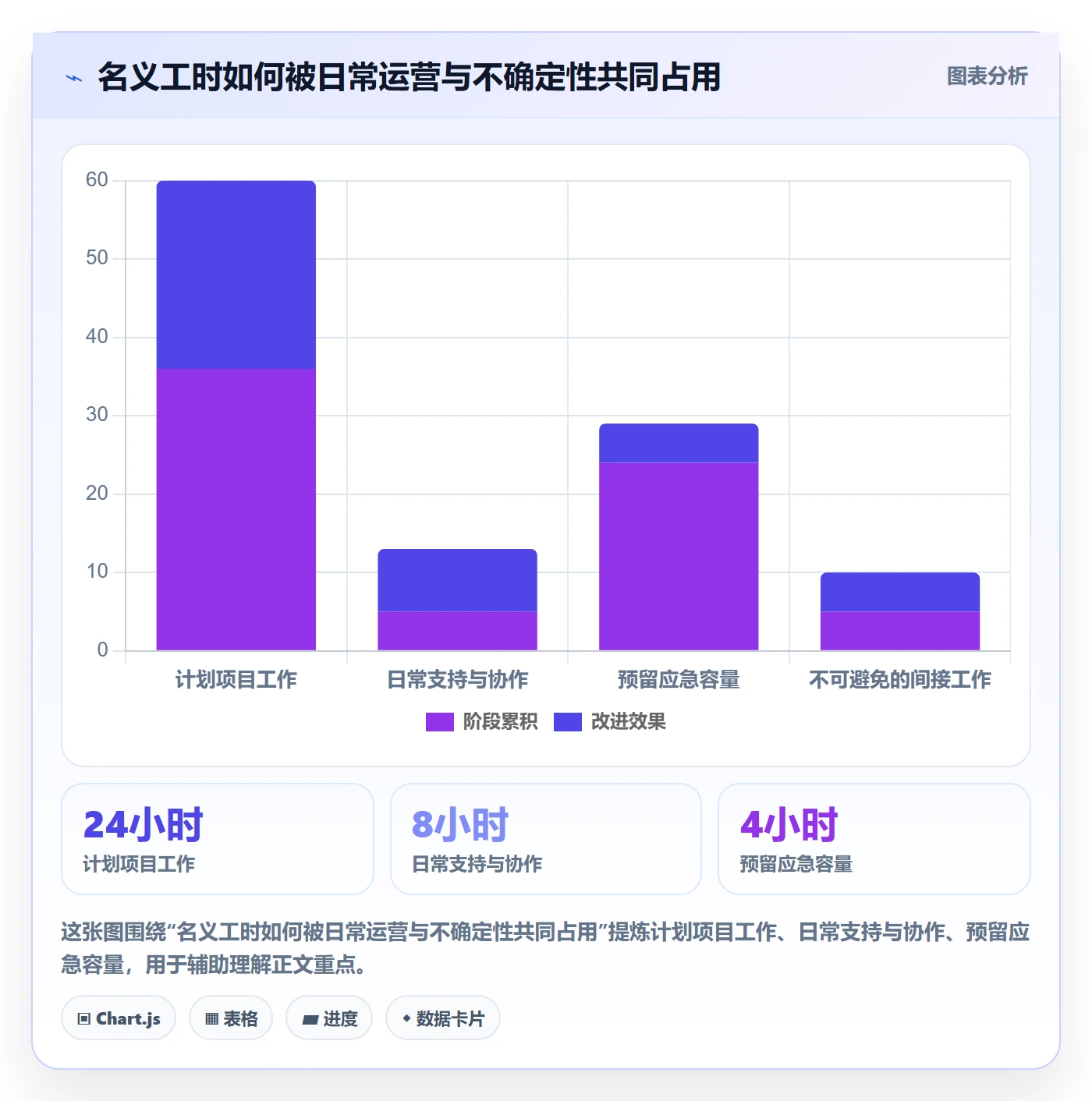Select the 数据卡片 tag chip
The height and width of the screenshot is (1101, 1092).
pyautogui.click(x=443, y=1018)
